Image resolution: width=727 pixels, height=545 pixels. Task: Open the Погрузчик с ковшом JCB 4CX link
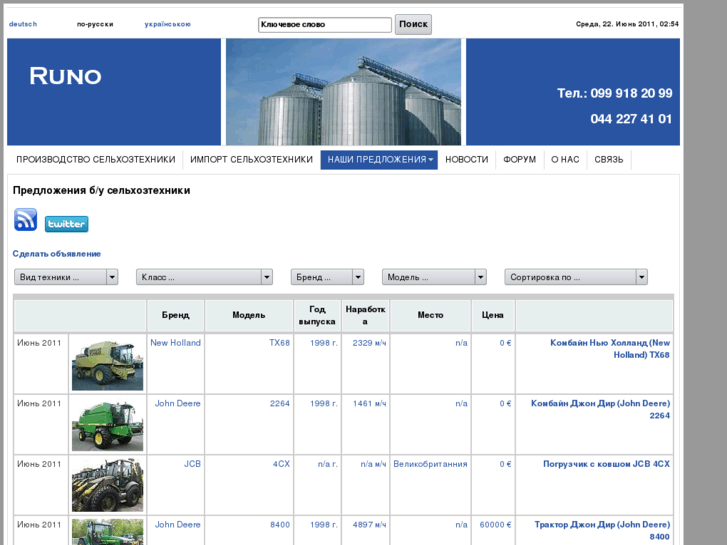coord(606,464)
